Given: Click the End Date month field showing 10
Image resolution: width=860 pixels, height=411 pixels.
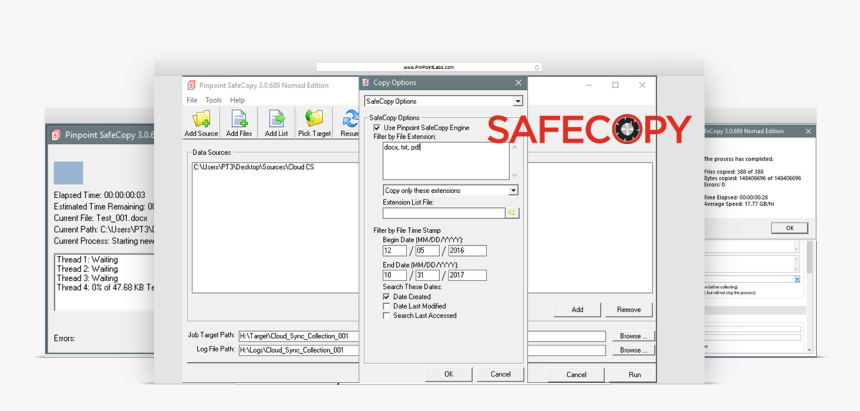Looking at the screenshot, I should click(x=394, y=275).
